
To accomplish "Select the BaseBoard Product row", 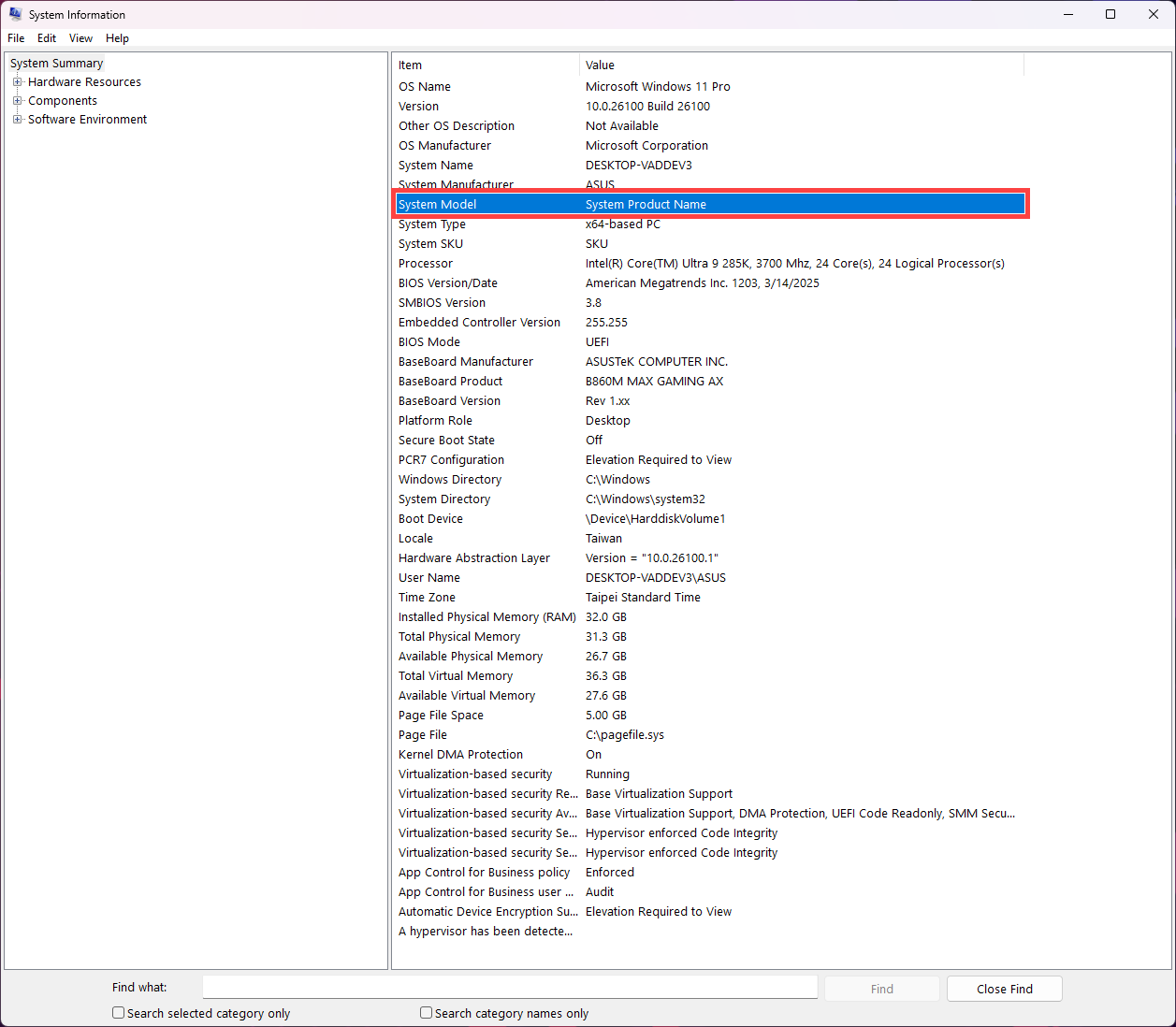I will 709,382.
